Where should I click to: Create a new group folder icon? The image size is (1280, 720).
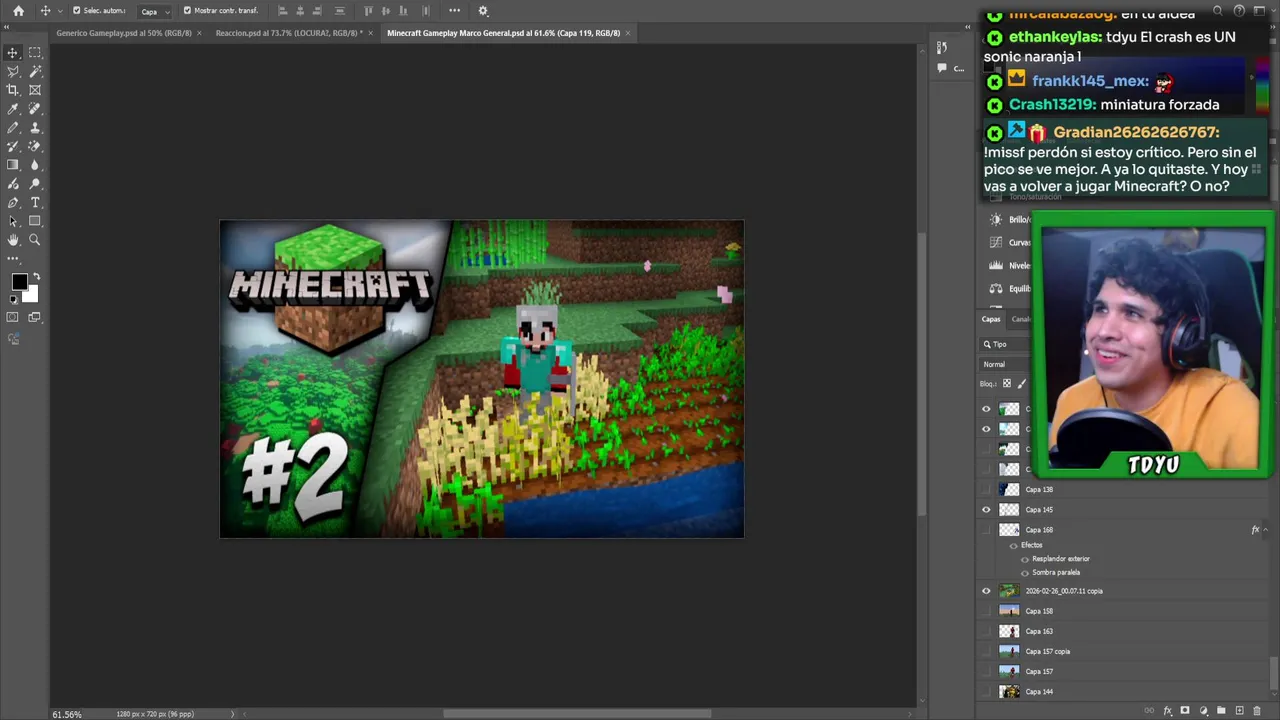[1221, 711]
